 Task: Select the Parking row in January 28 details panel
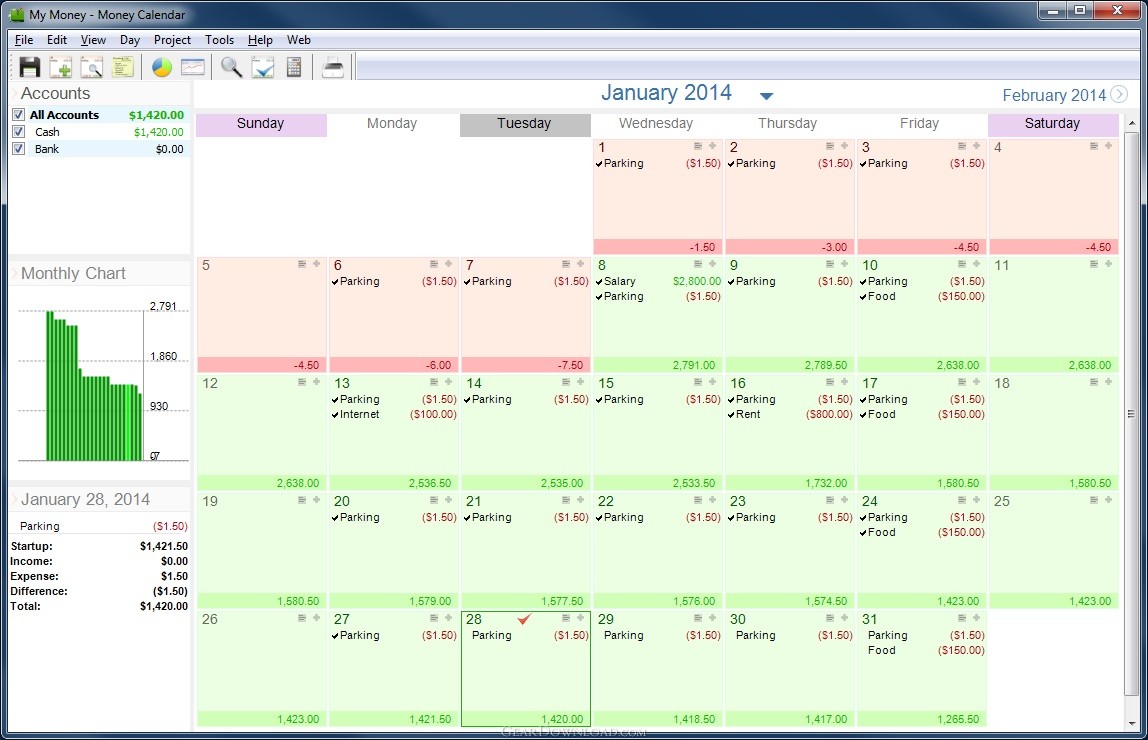100,526
